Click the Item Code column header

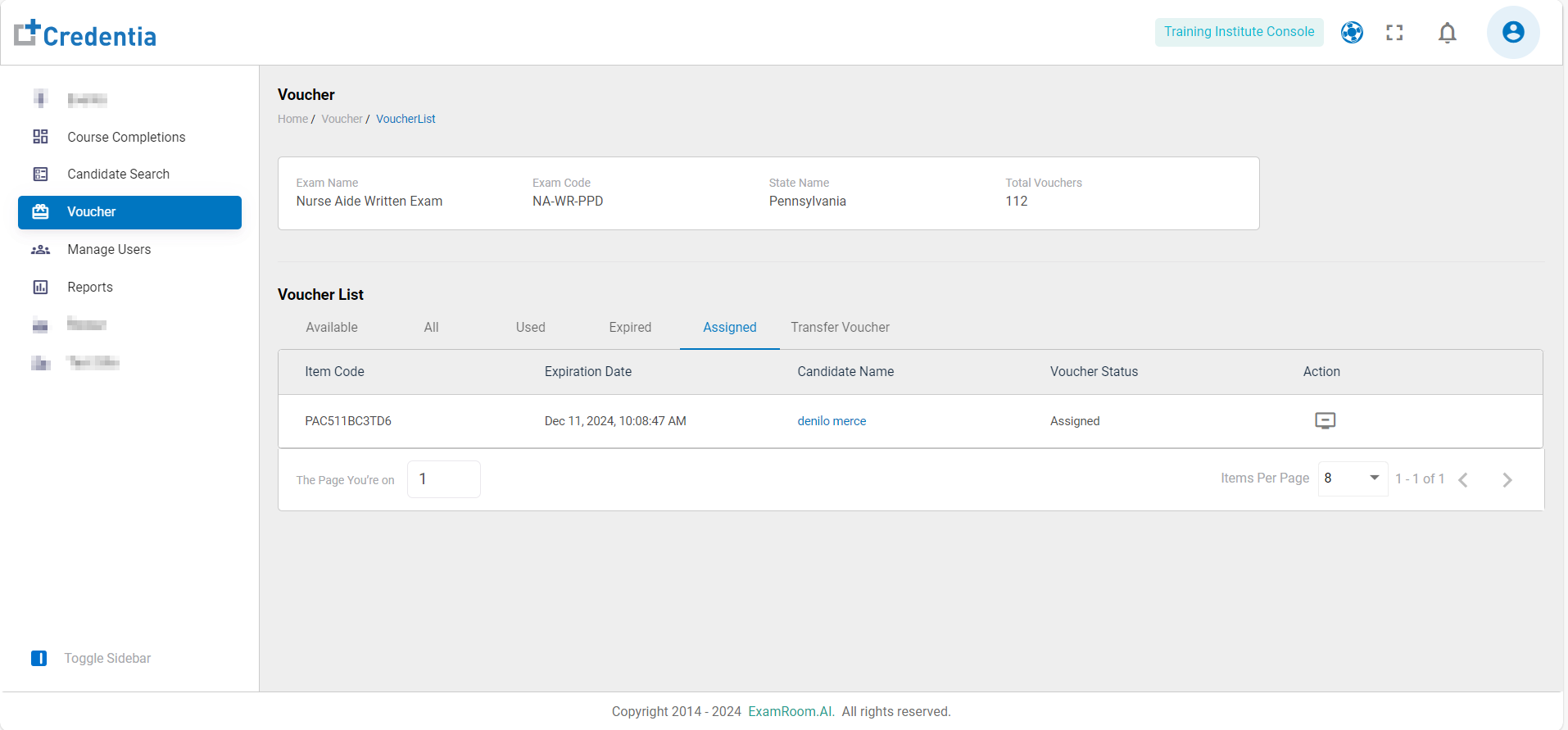coord(334,371)
